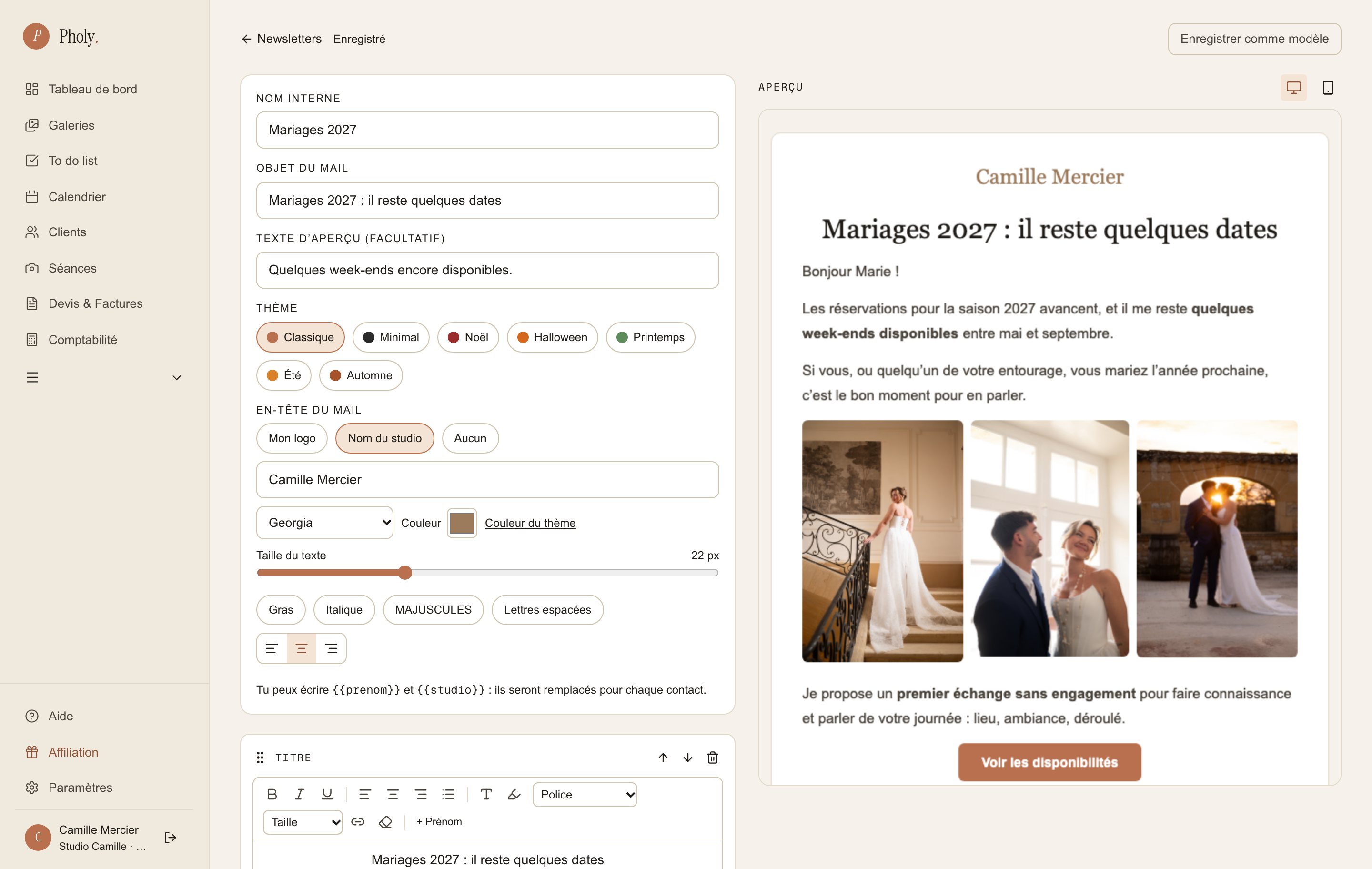1372x869 pixels.
Task: Select the Été theme
Action: [x=284, y=375]
